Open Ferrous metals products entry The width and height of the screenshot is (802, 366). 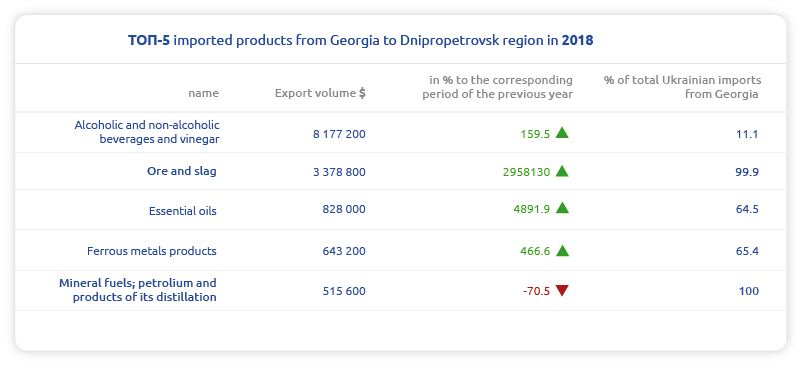click(x=152, y=251)
